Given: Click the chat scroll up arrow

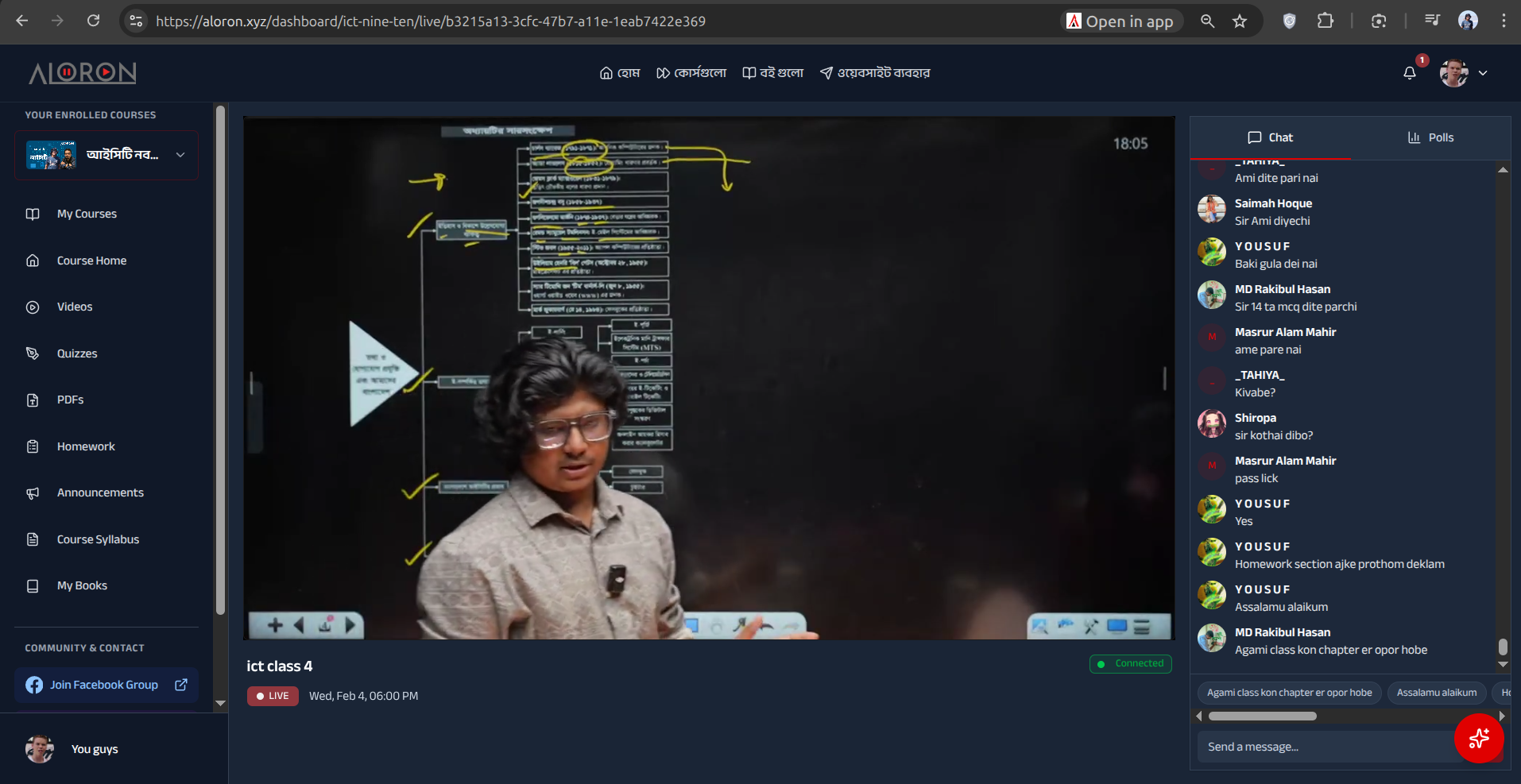Looking at the screenshot, I should coord(1503,169).
